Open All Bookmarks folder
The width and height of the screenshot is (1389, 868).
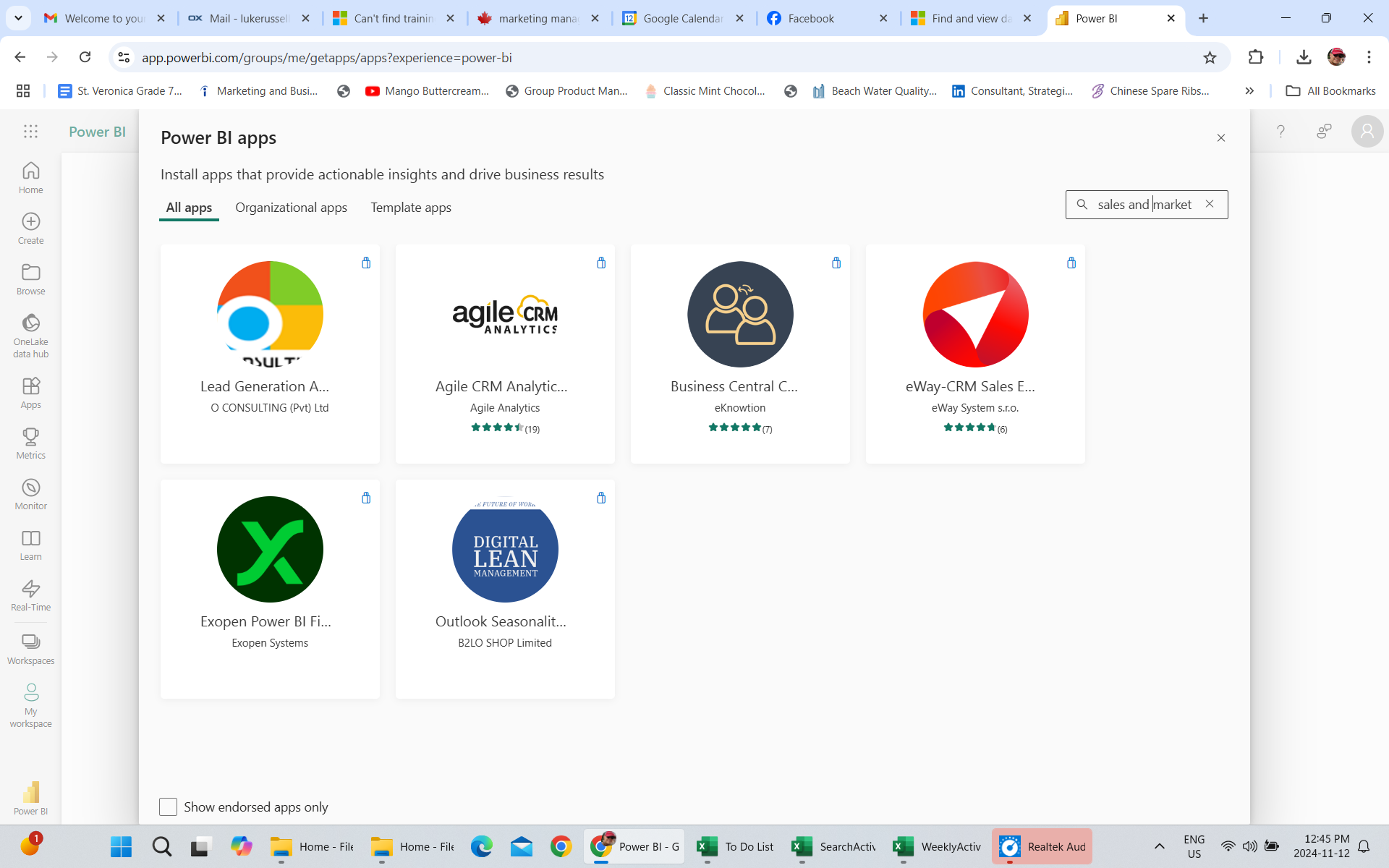click(x=1330, y=90)
